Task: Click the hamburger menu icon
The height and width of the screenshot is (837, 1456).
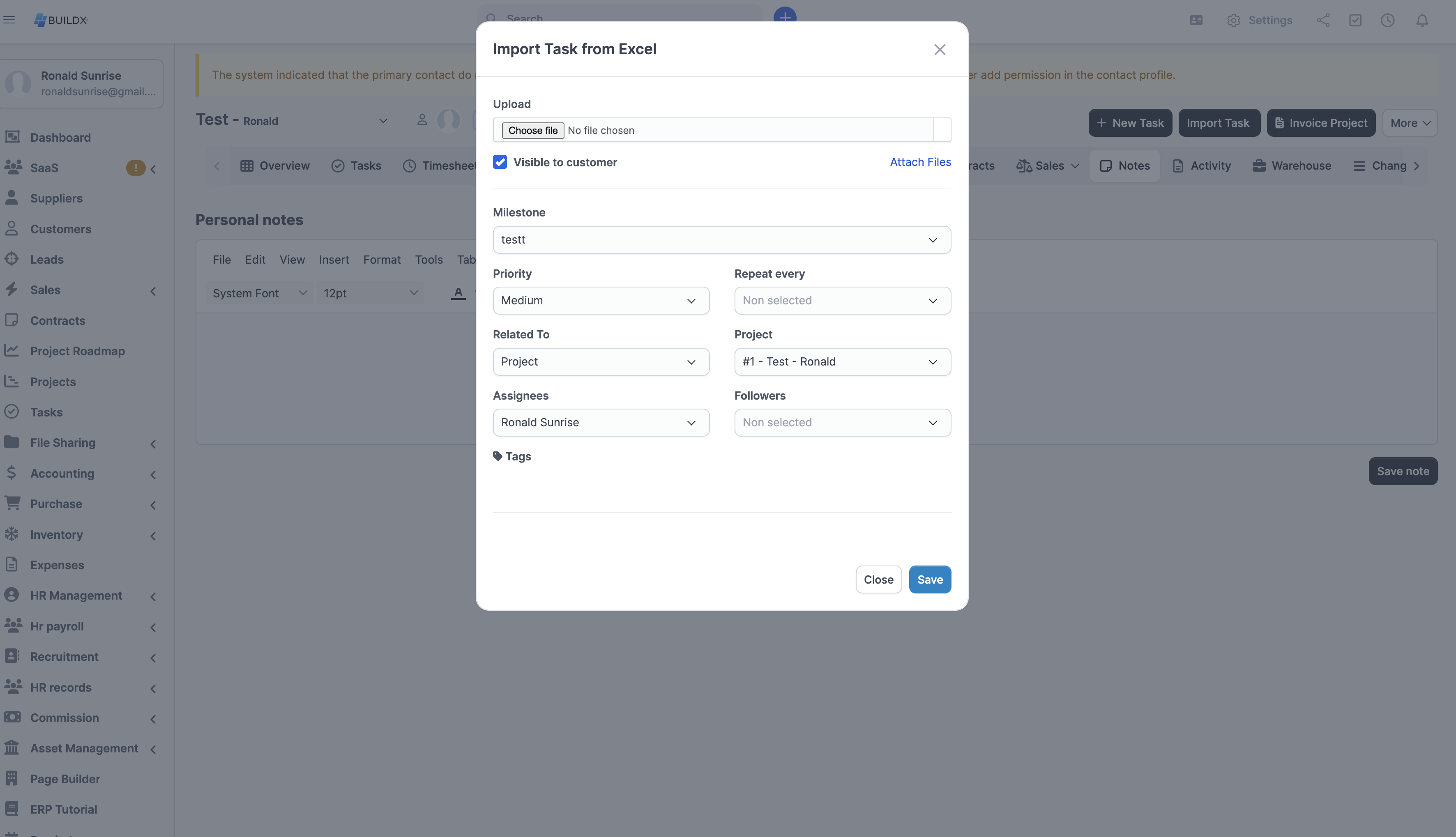Action: (9, 20)
